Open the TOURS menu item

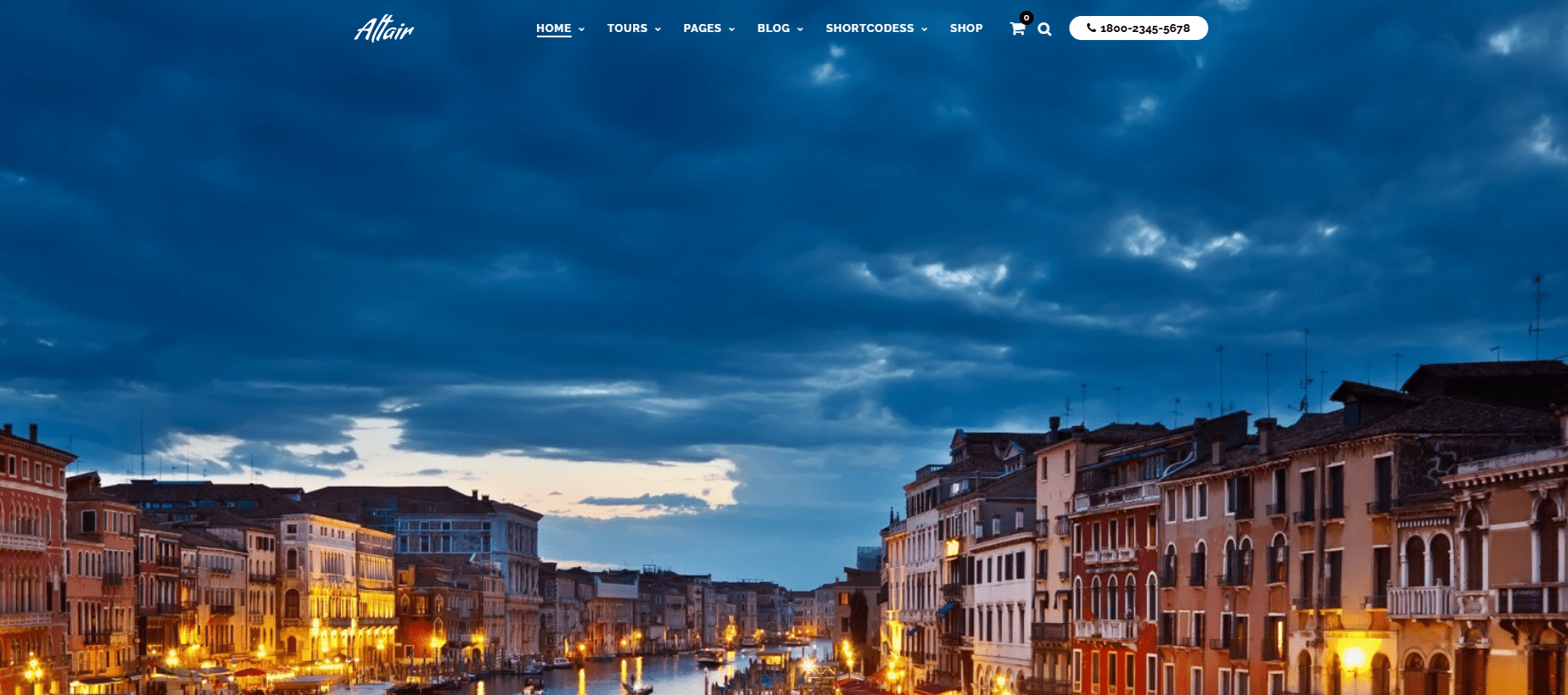pos(627,28)
